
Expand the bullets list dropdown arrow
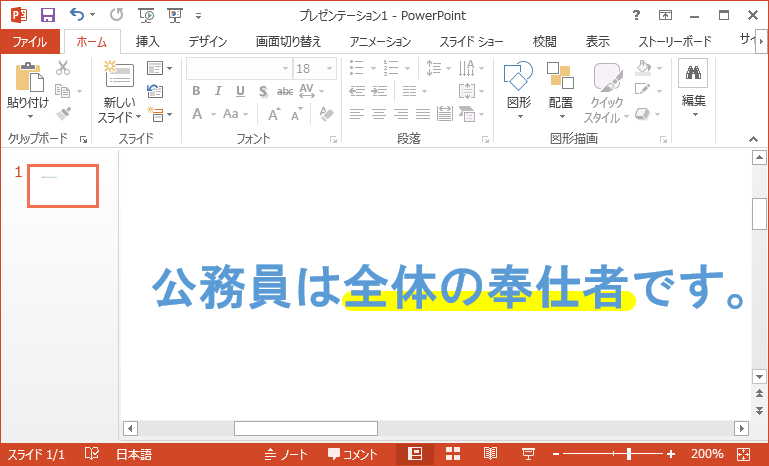tap(373, 69)
